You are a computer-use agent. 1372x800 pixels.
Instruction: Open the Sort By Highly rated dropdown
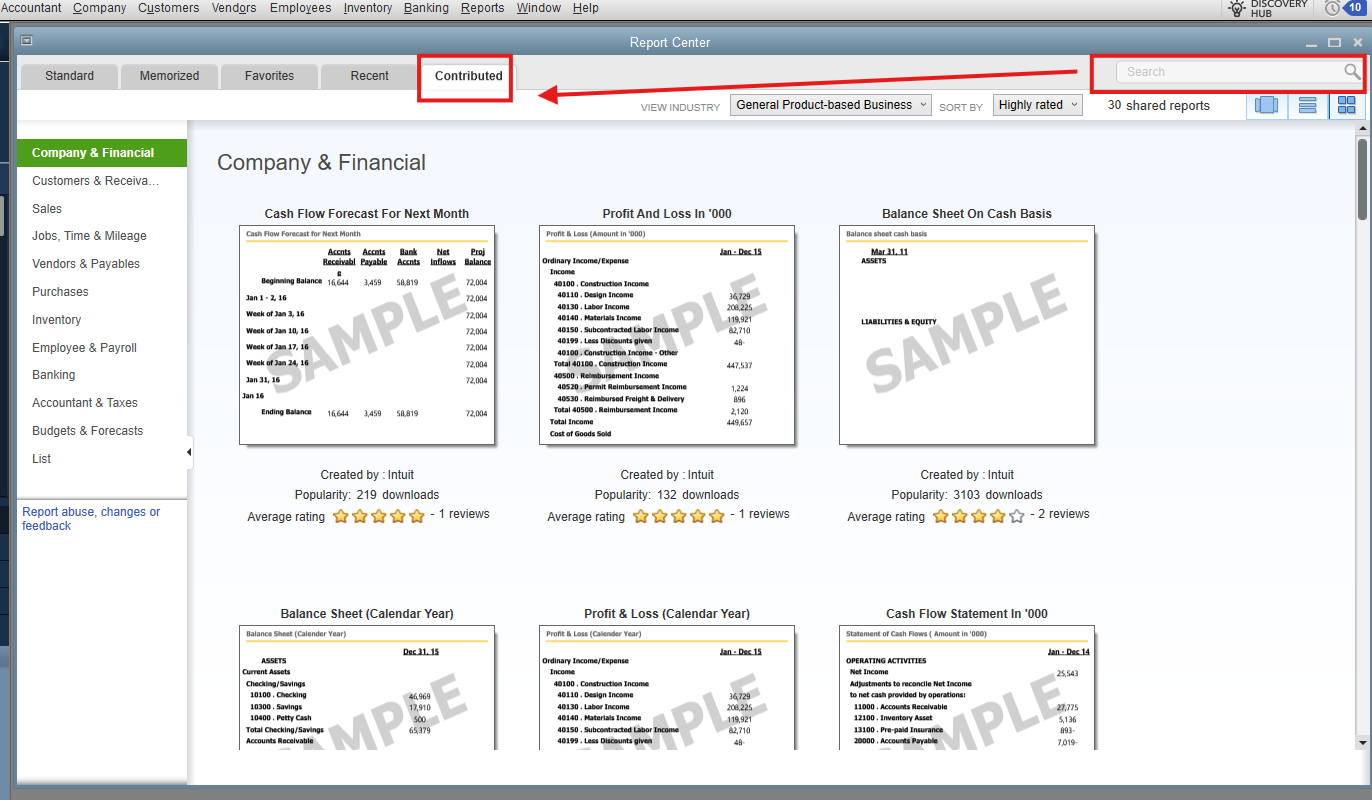tap(1038, 105)
